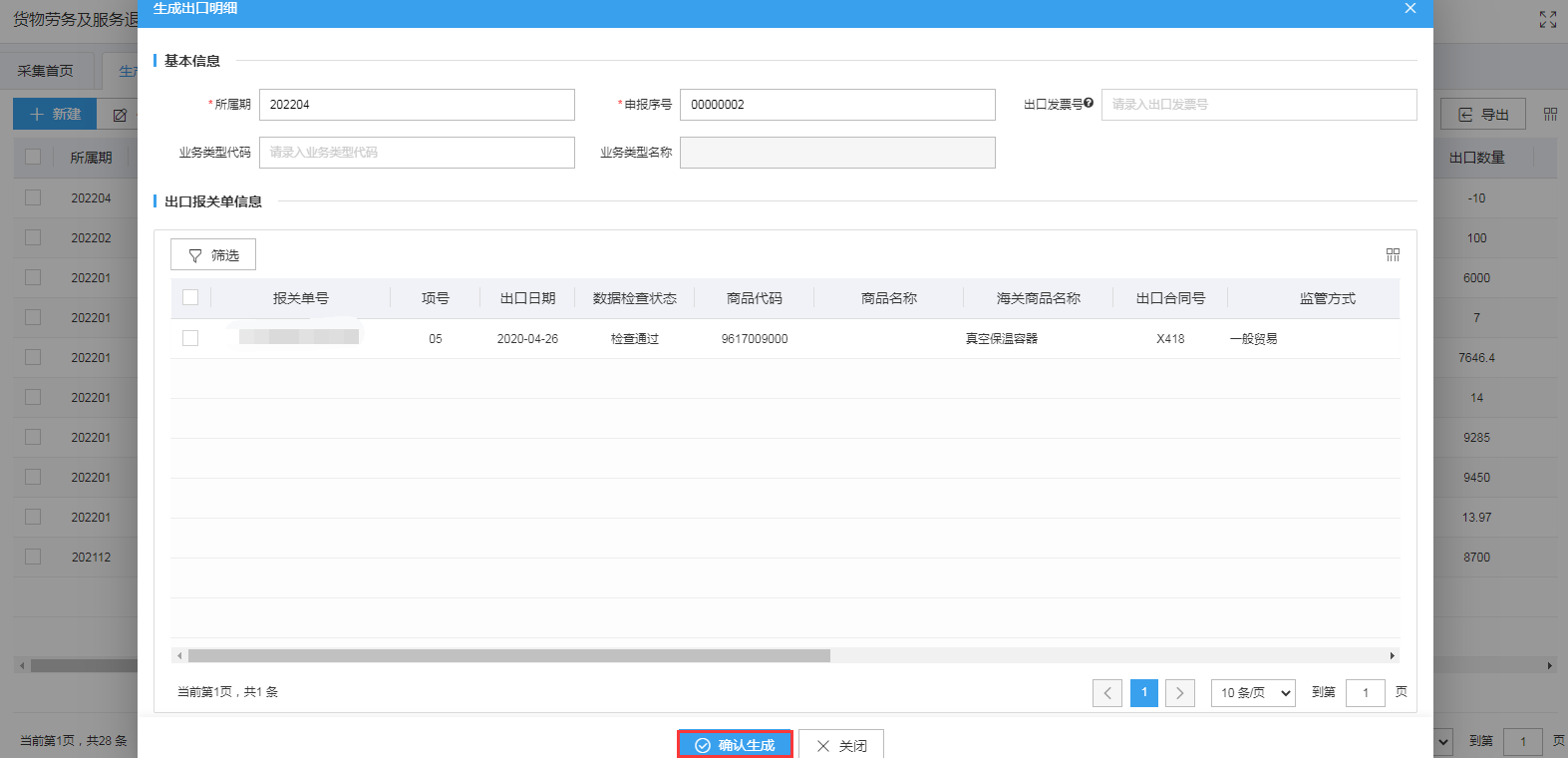1568x758 pixels.
Task: Tick checkbox for background row 202202
Action: point(33,238)
